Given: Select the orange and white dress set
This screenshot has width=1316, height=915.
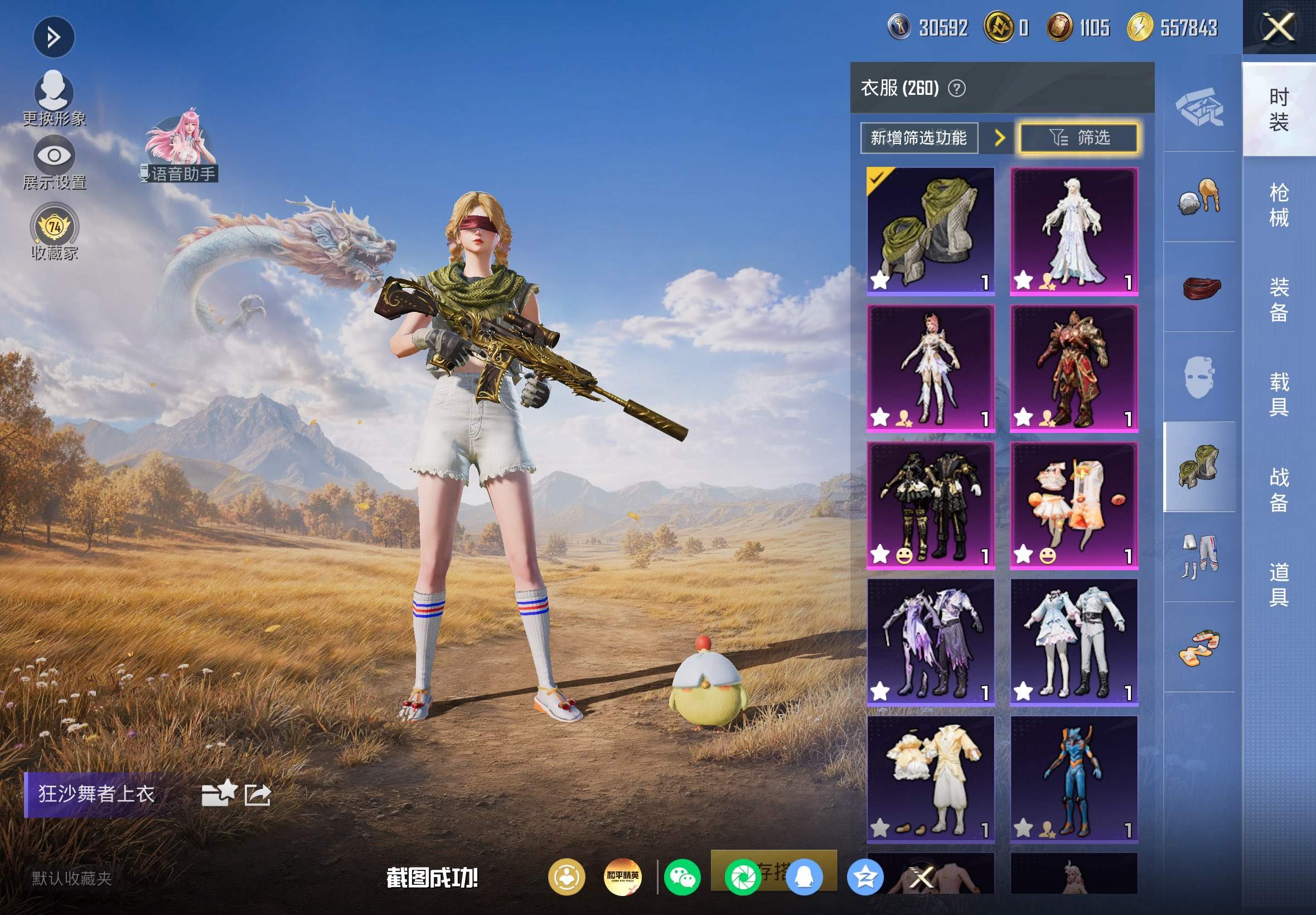Looking at the screenshot, I should point(1073,505).
